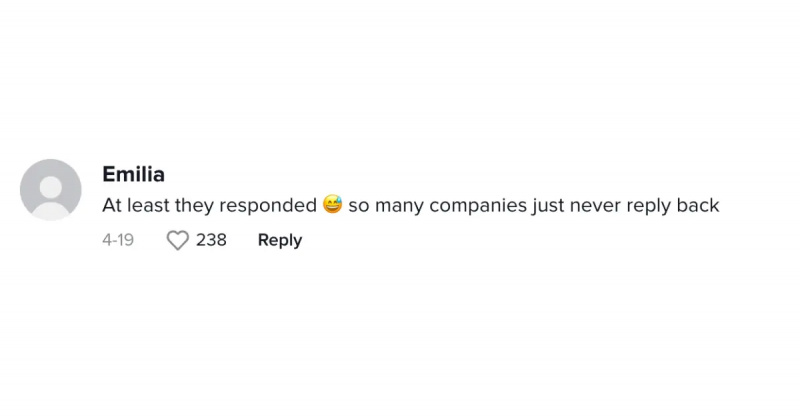The height and width of the screenshot is (418, 800).
Task: Click the word "responded" in the comment
Action: point(268,206)
